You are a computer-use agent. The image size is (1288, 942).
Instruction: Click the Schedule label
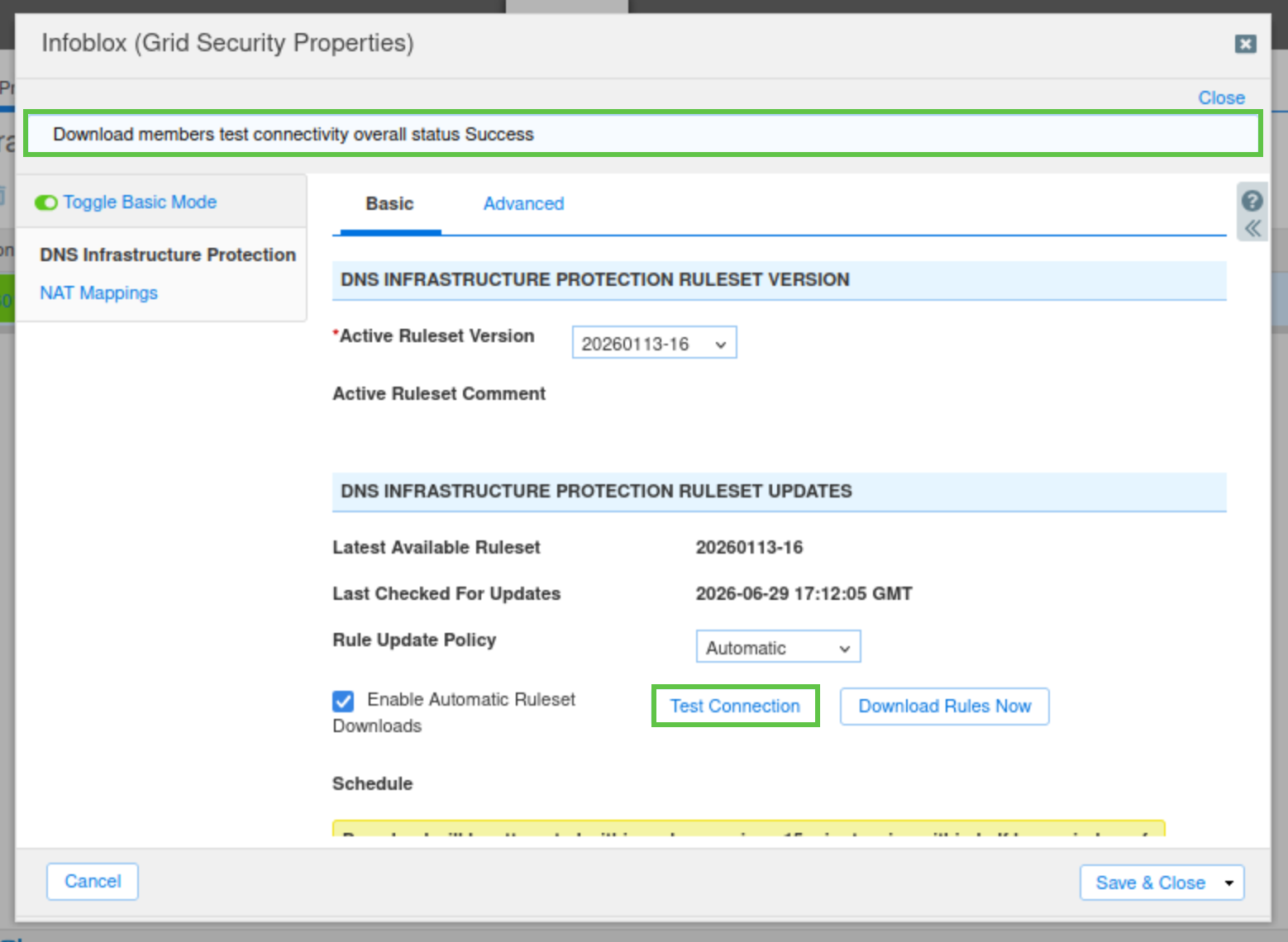pos(372,784)
